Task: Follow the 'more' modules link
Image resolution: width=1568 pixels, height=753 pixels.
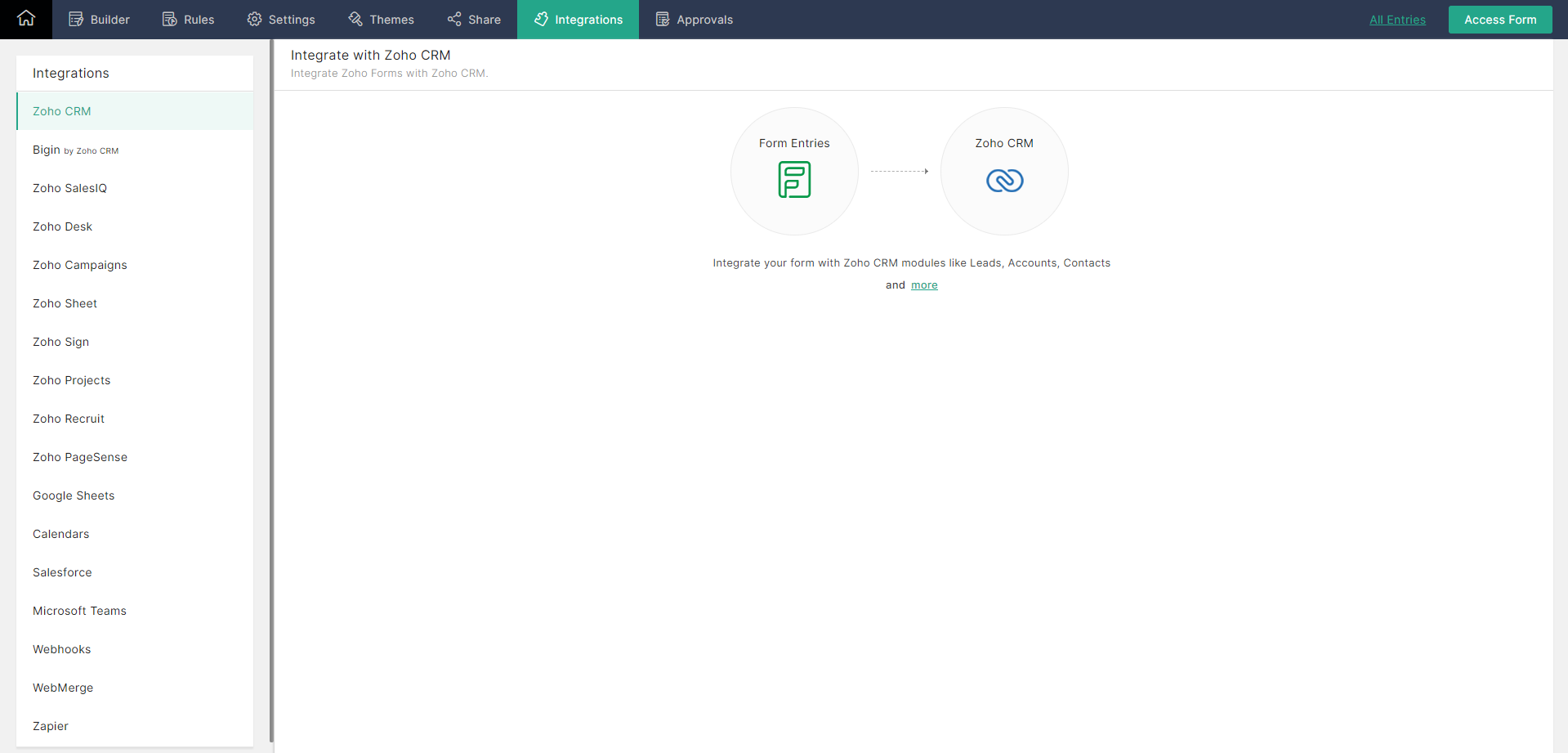Action: click(924, 285)
